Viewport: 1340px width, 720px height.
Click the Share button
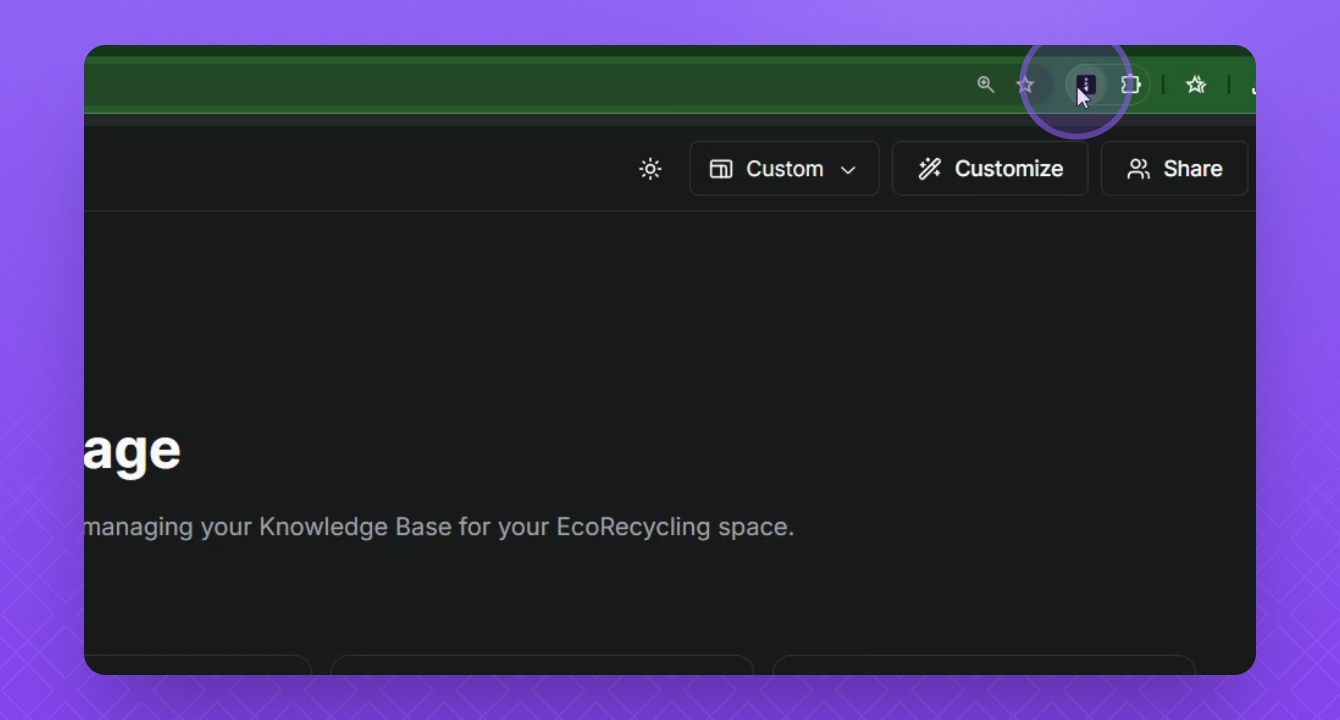(x=1174, y=169)
